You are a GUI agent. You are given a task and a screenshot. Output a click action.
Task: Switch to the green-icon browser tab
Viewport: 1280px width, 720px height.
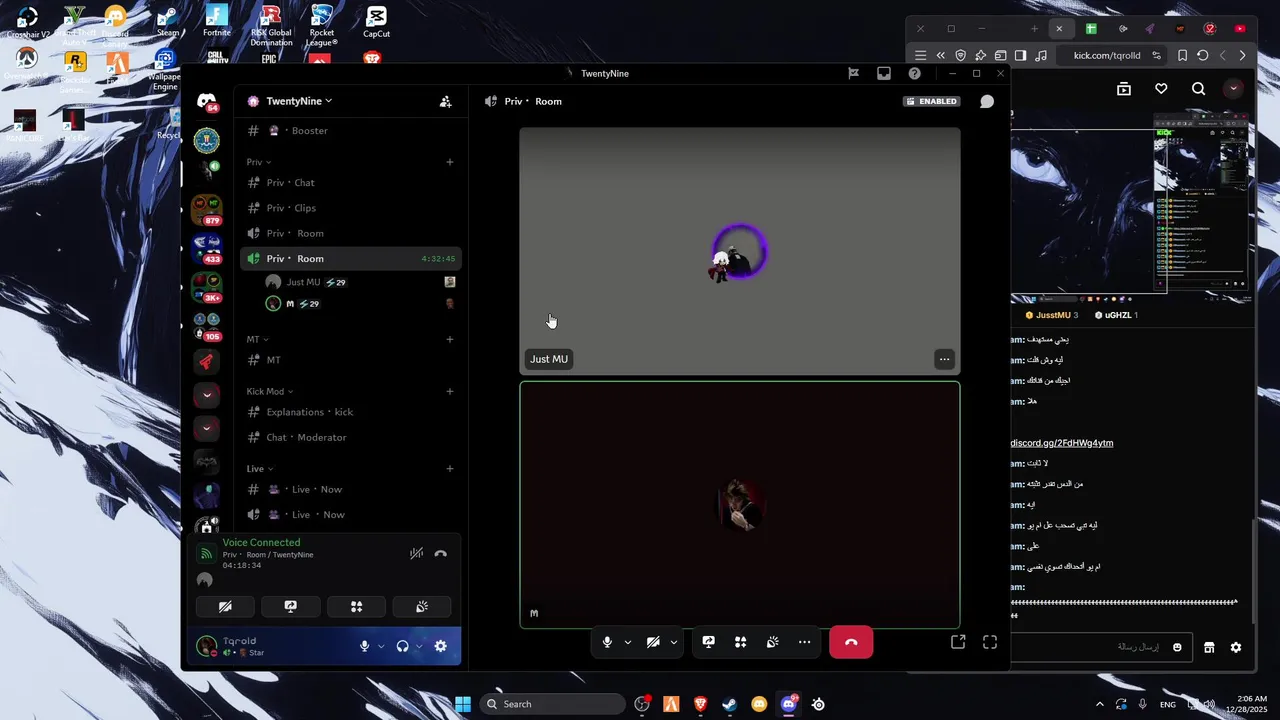pos(1091,28)
